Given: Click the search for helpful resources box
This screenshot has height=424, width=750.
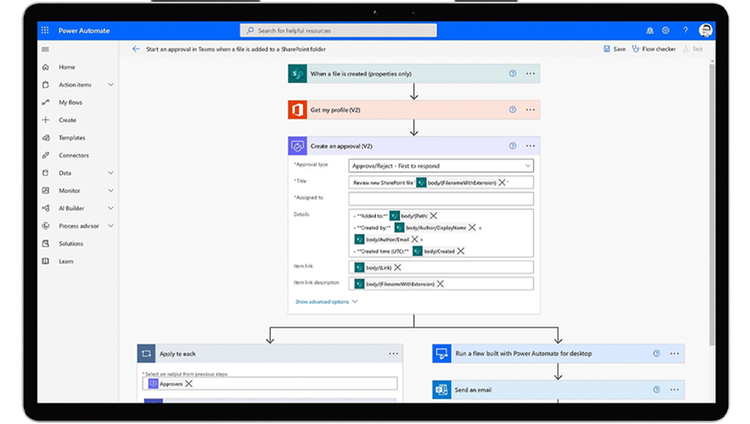Looking at the screenshot, I should (x=338, y=30).
